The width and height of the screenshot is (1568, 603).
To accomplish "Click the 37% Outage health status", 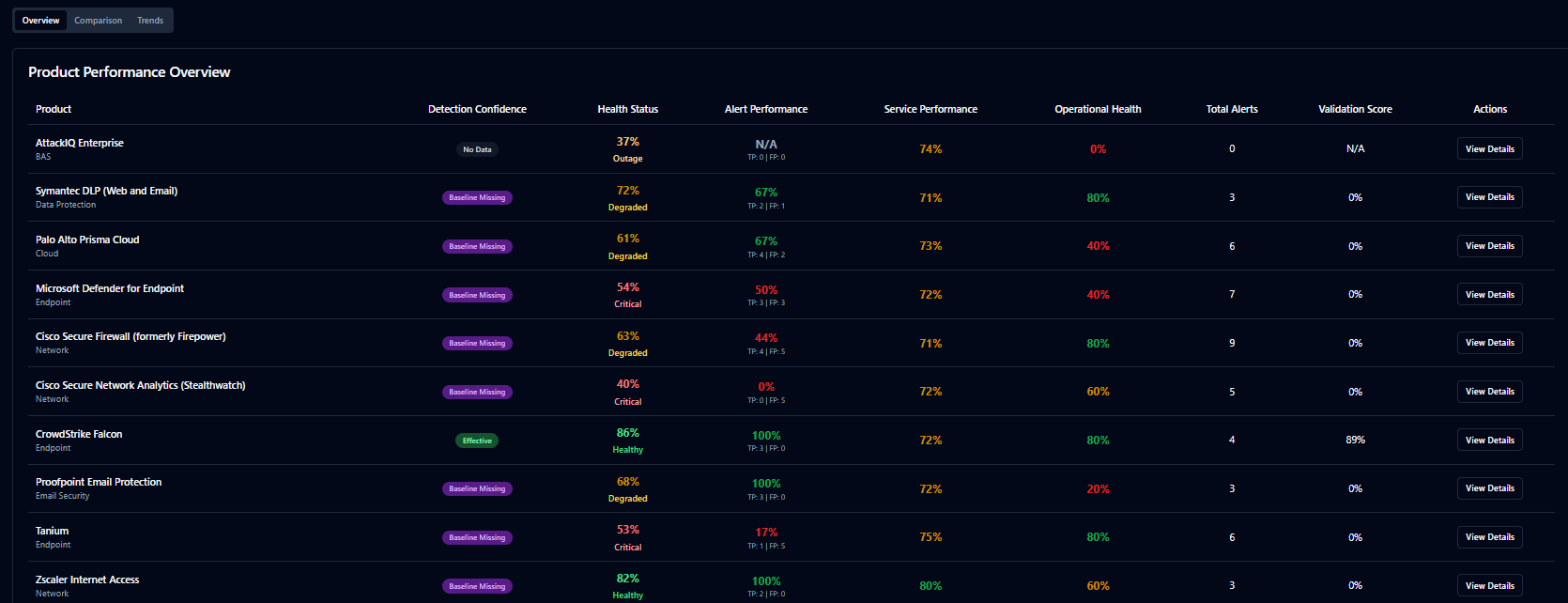I will tap(628, 149).
